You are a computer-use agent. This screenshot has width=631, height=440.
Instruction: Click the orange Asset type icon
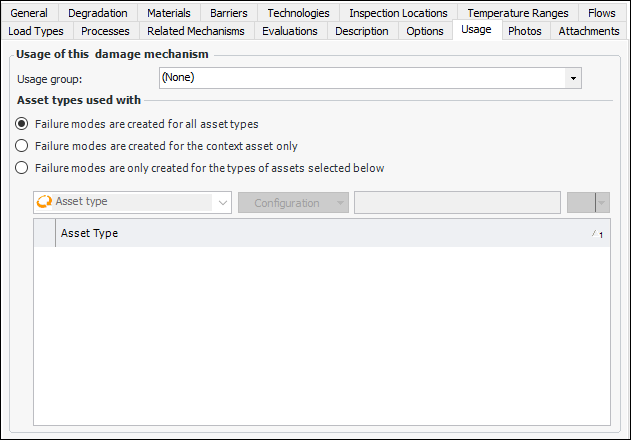[x=44, y=202]
